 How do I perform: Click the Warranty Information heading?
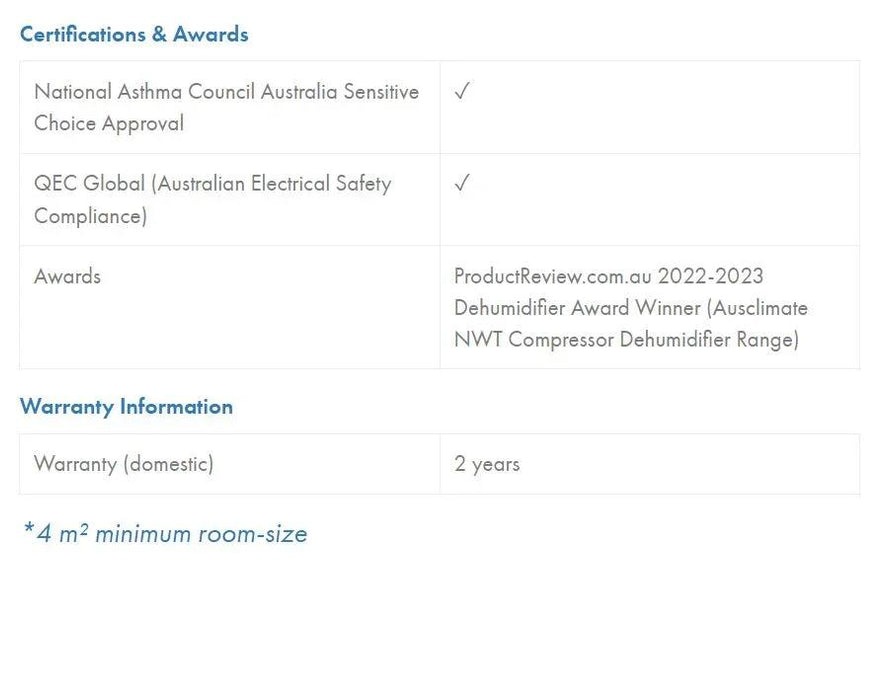pos(126,406)
